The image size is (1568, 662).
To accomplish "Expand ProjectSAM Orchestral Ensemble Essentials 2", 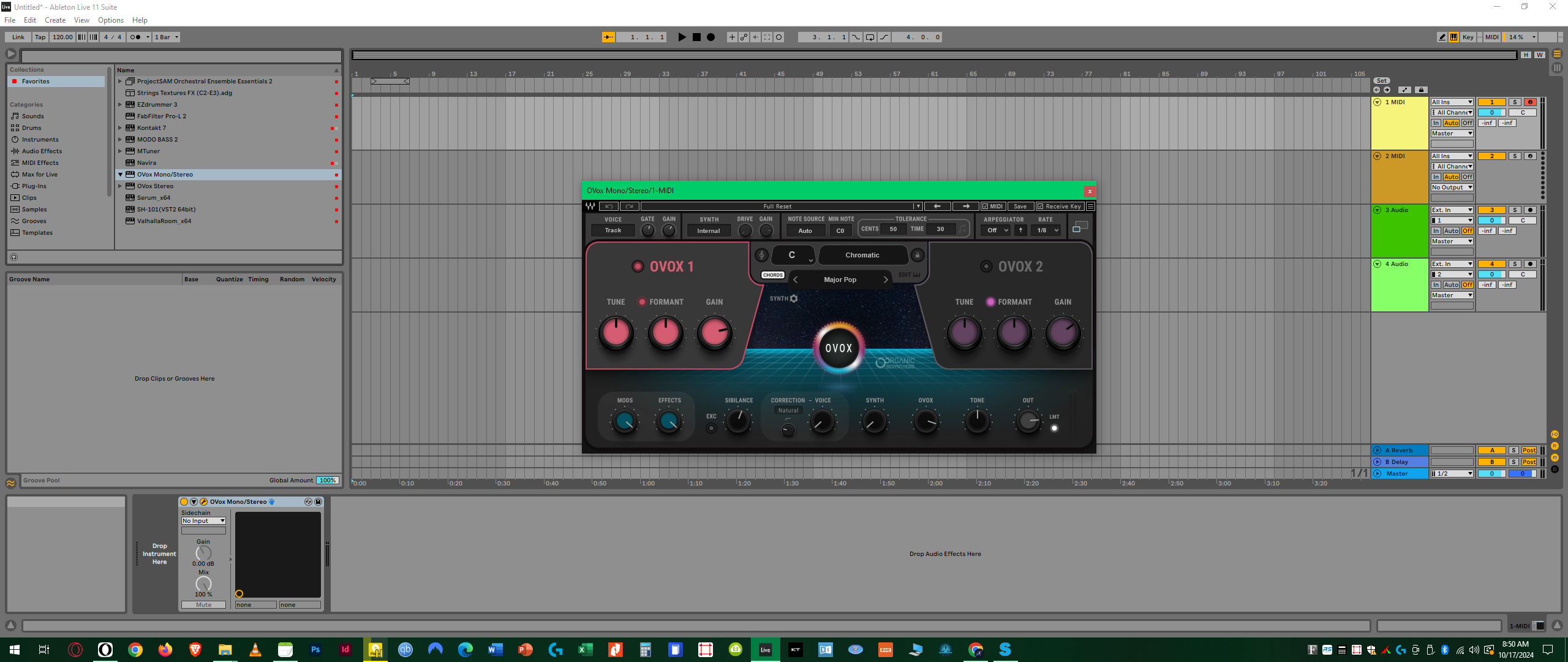I will (x=120, y=82).
